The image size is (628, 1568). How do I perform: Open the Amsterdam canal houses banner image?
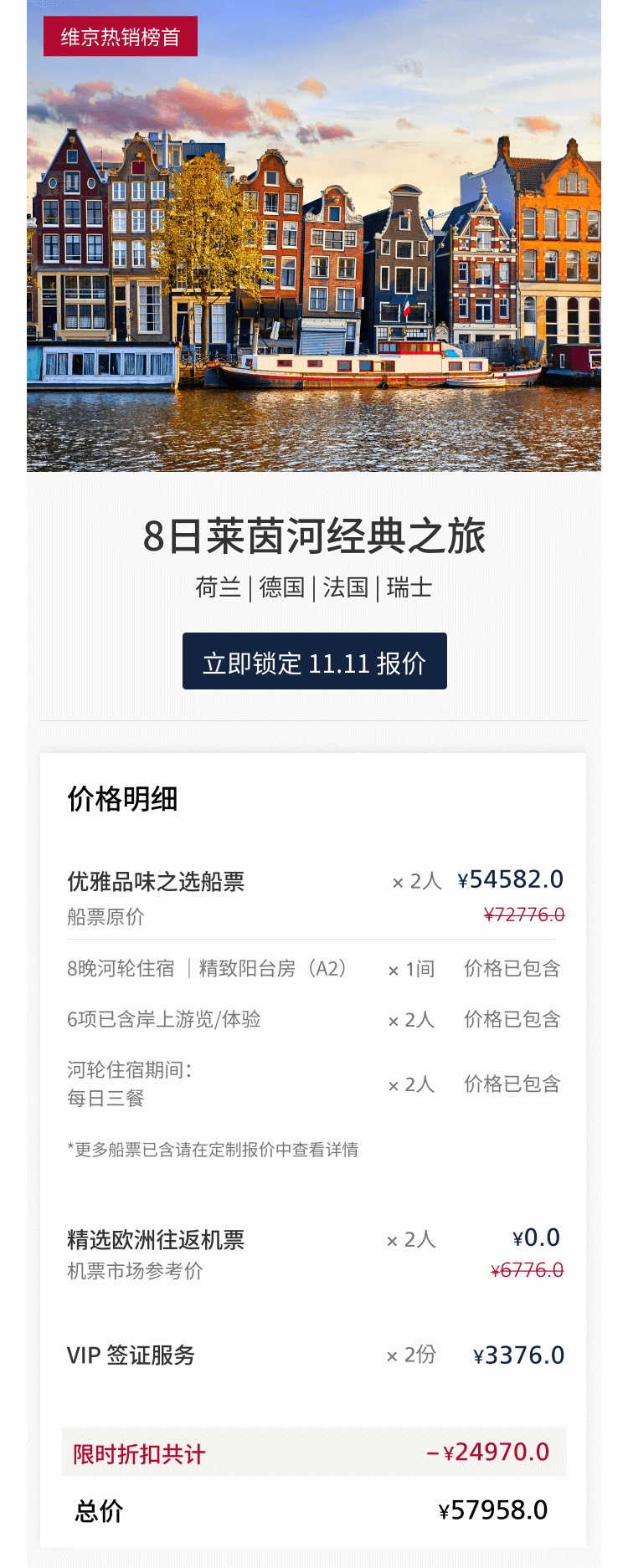point(314,236)
